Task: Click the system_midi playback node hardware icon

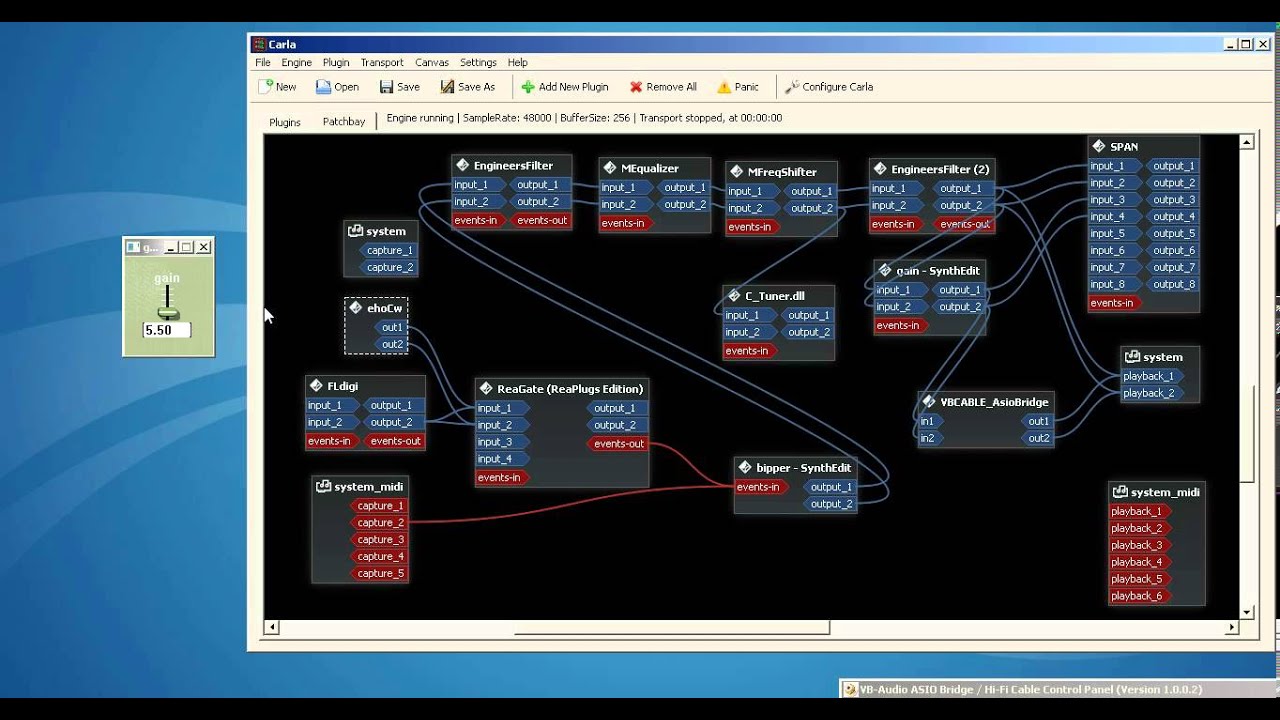Action: tap(1120, 492)
